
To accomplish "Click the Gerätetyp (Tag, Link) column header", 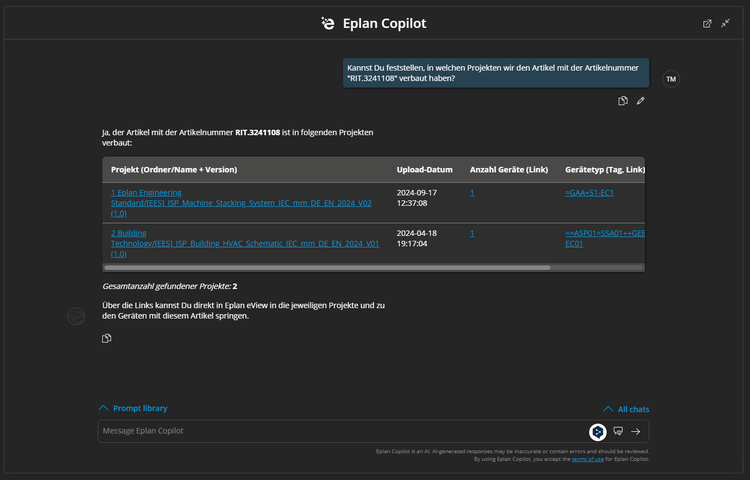I will [x=605, y=170].
